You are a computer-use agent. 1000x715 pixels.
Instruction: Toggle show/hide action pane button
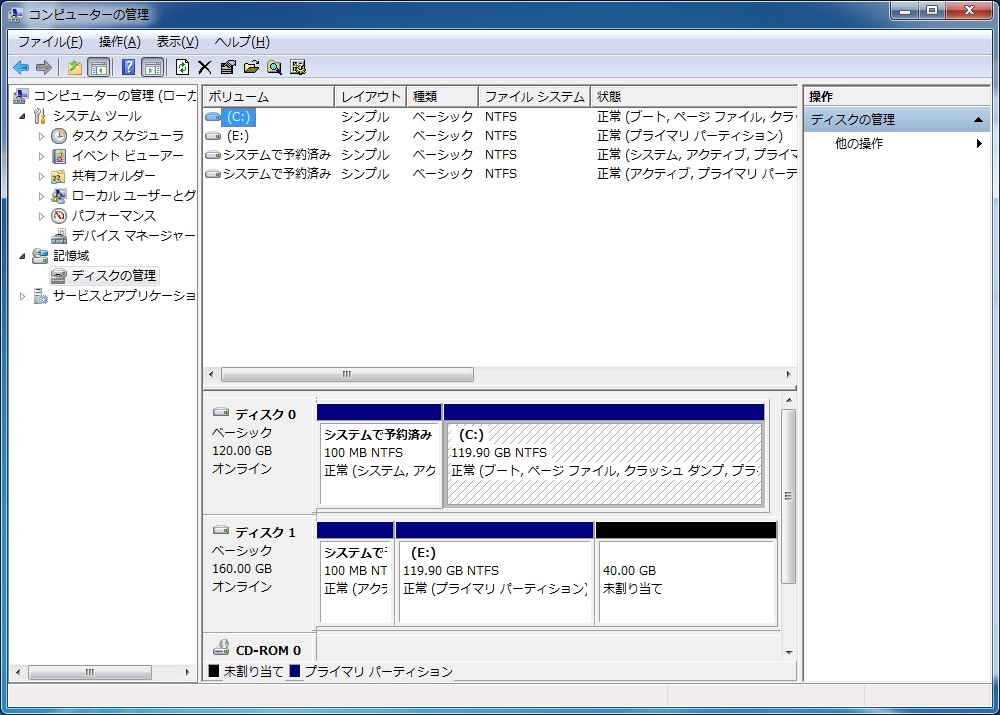click(153, 67)
